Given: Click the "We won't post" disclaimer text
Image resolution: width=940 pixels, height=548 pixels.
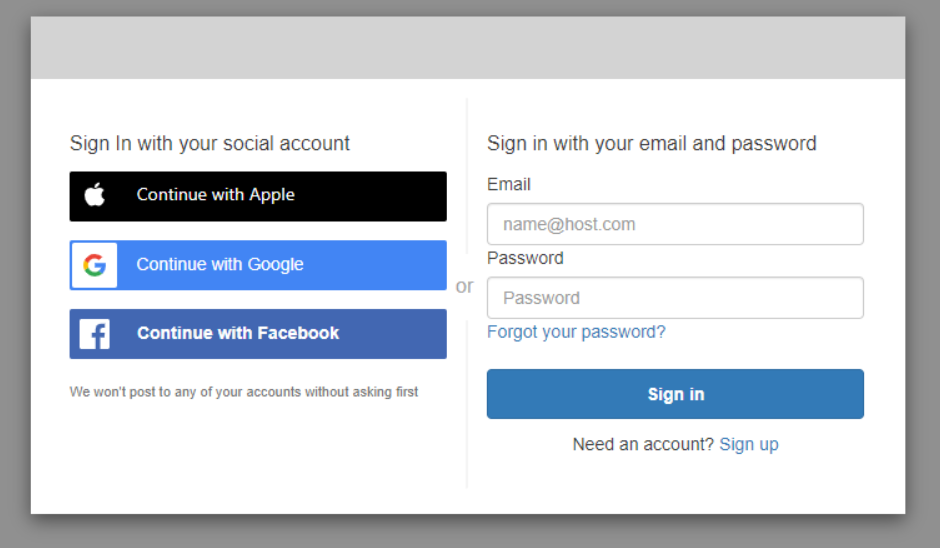Looking at the screenshot, I should tap(244, 392).
